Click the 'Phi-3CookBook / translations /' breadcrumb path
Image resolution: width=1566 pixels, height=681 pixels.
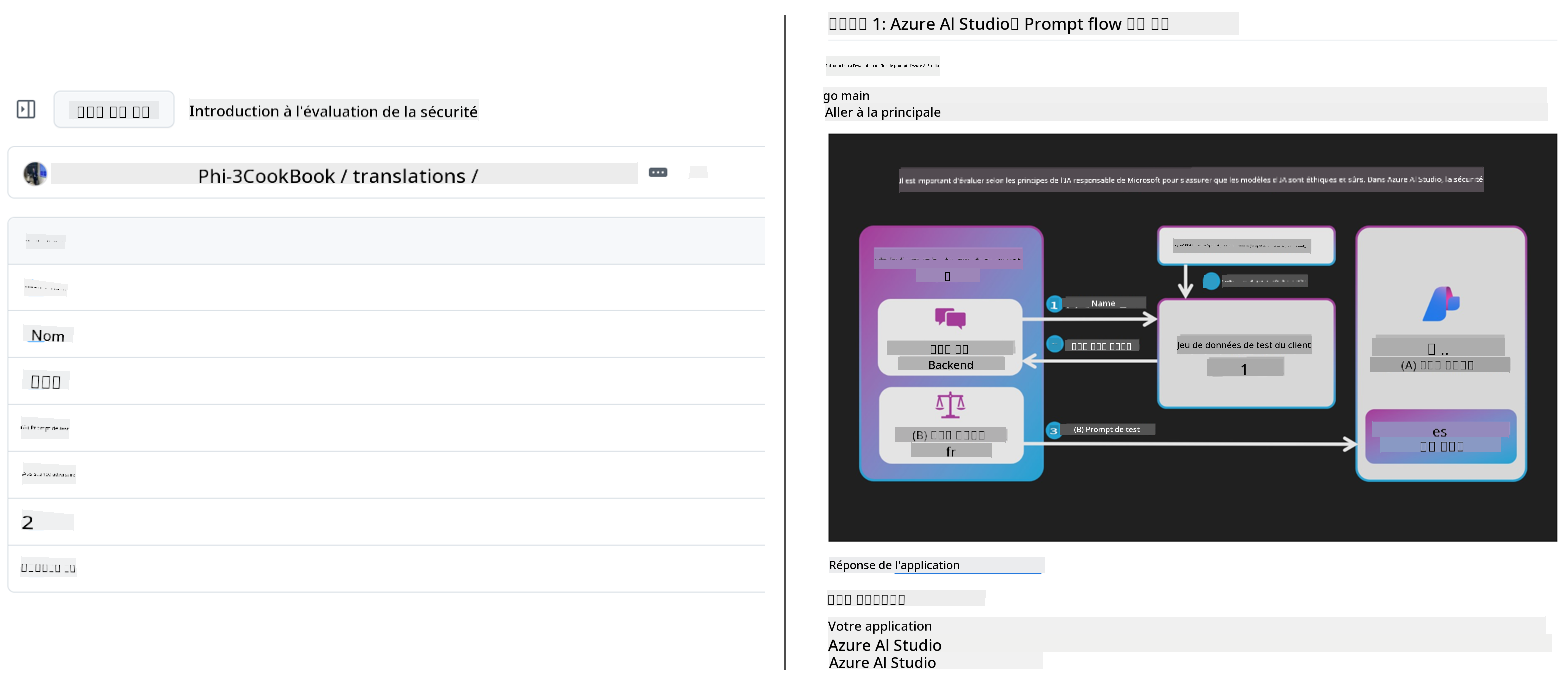click(338, 175)
